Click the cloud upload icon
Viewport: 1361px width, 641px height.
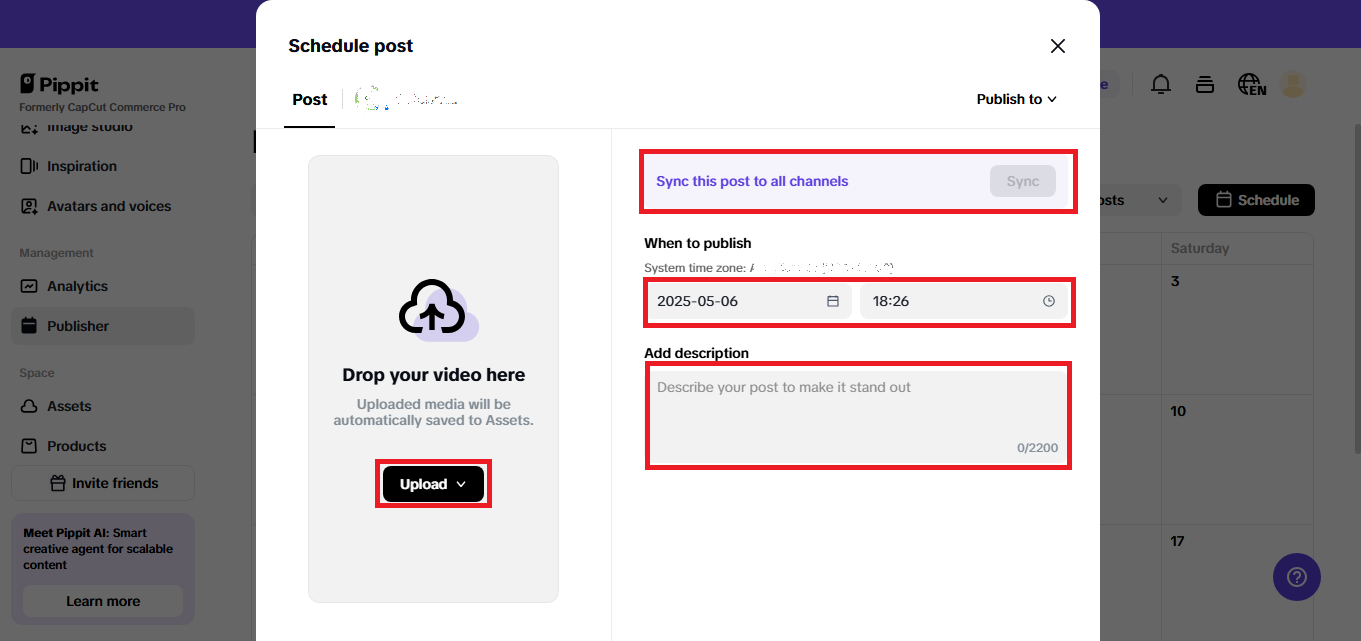point(433,310)
